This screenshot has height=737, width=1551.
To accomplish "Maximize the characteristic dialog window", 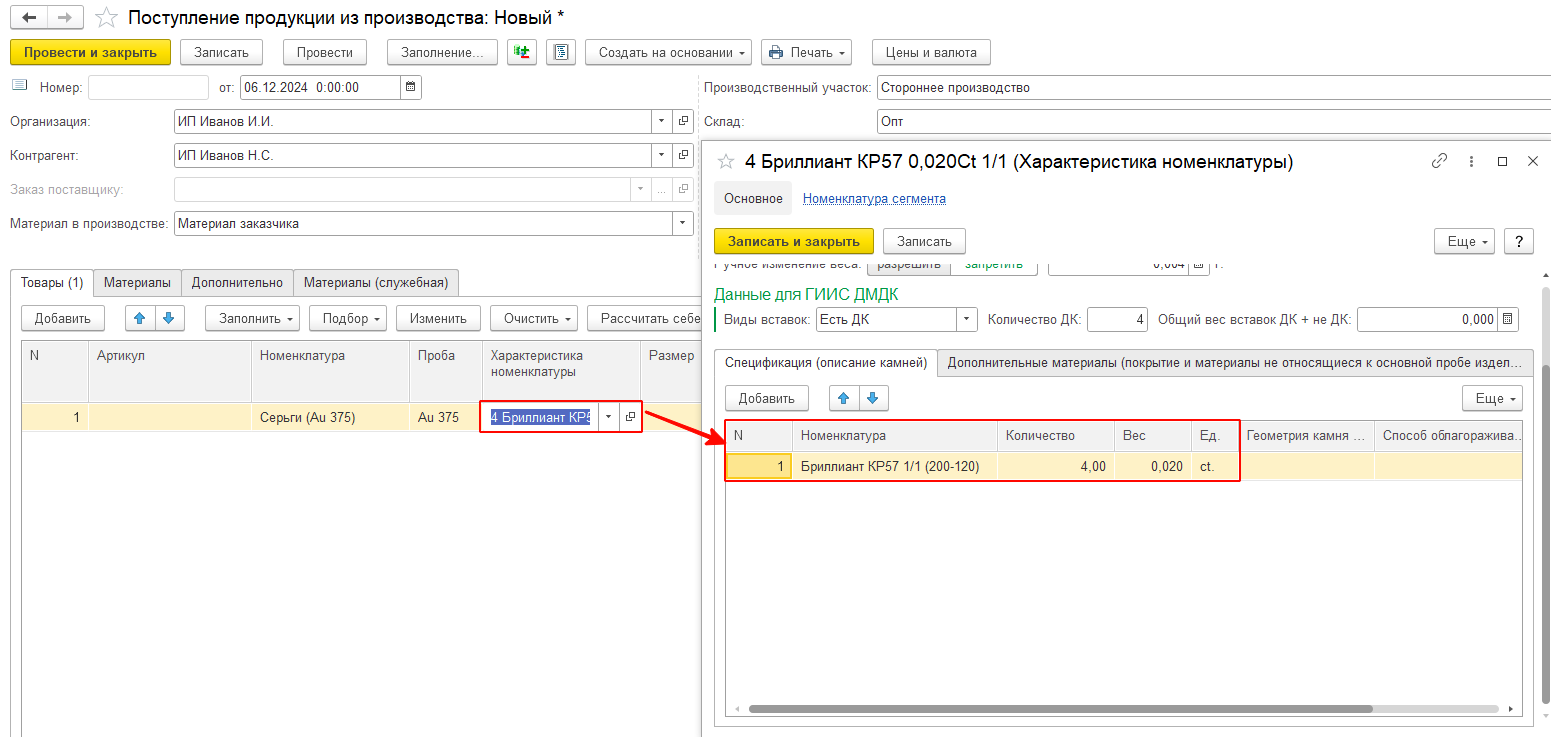I will [1502, 160].
